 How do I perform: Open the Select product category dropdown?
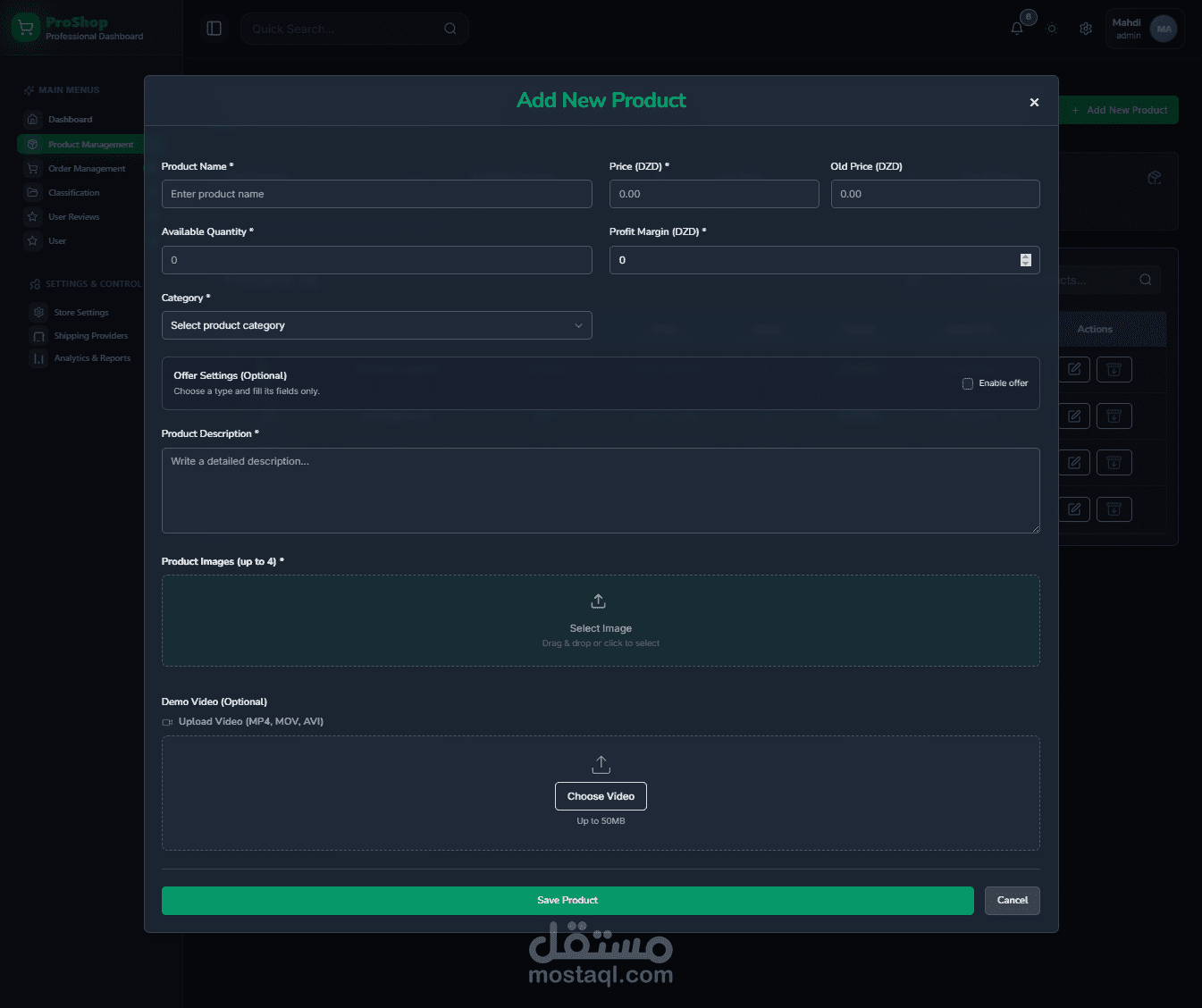376,325
